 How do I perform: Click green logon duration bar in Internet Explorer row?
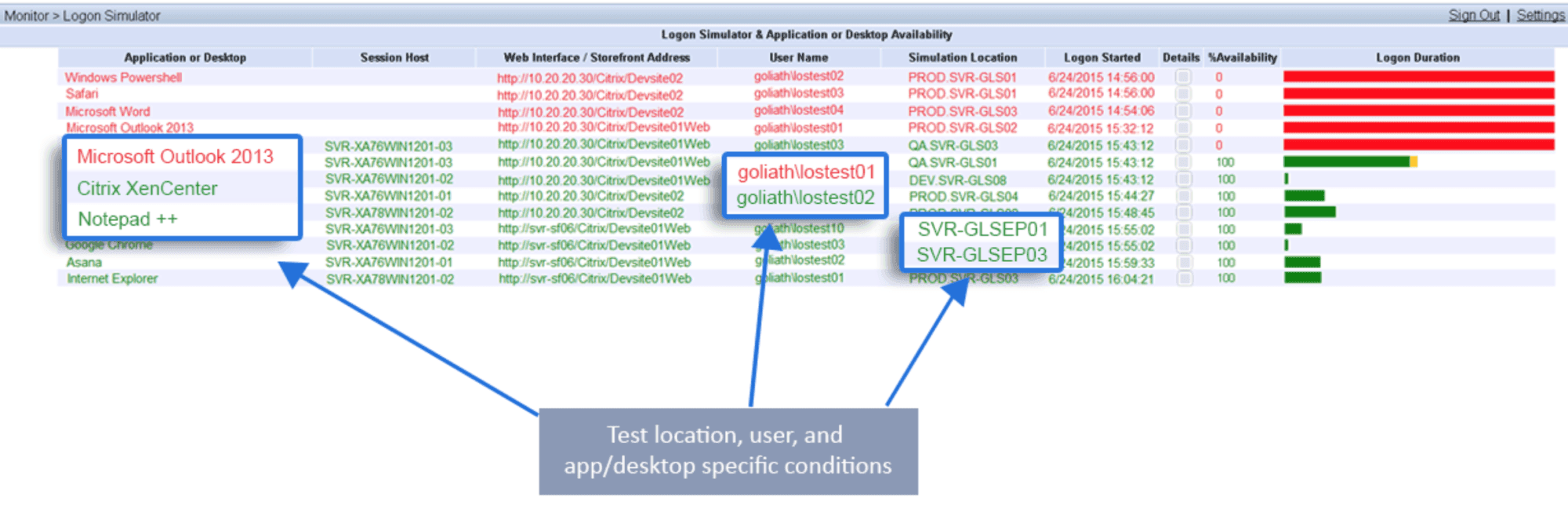pos(1302,278)
